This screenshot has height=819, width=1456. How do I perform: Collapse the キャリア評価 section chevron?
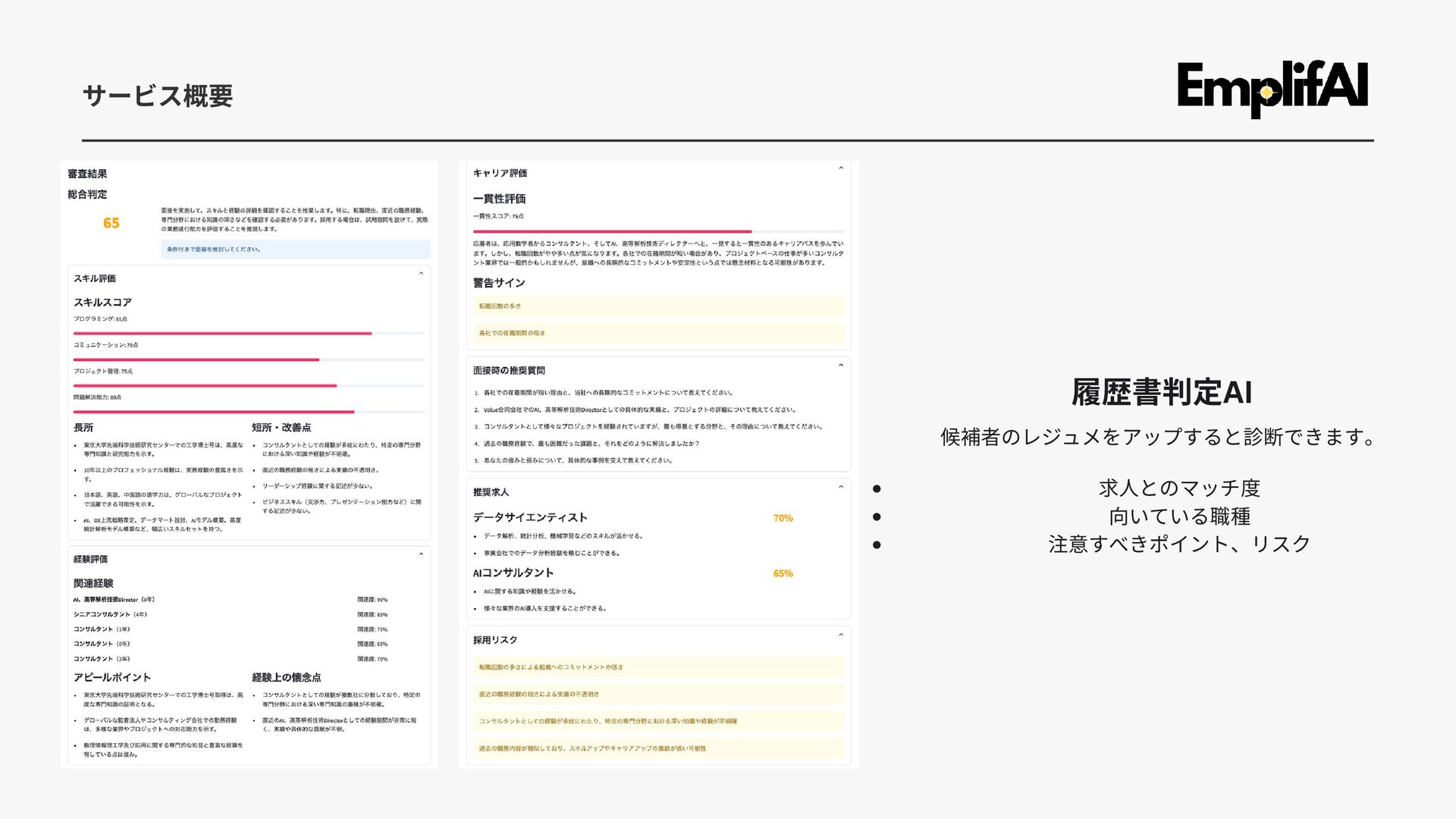840,168
